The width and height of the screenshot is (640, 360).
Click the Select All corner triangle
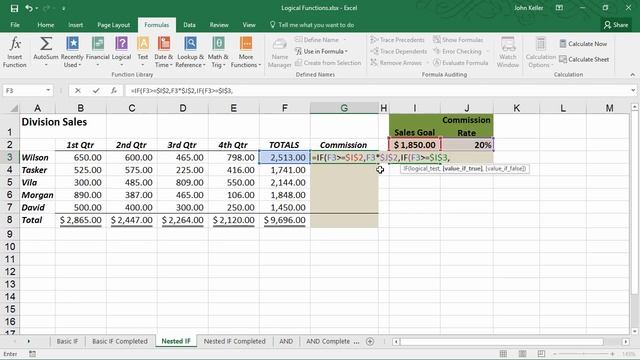(14, 108)
